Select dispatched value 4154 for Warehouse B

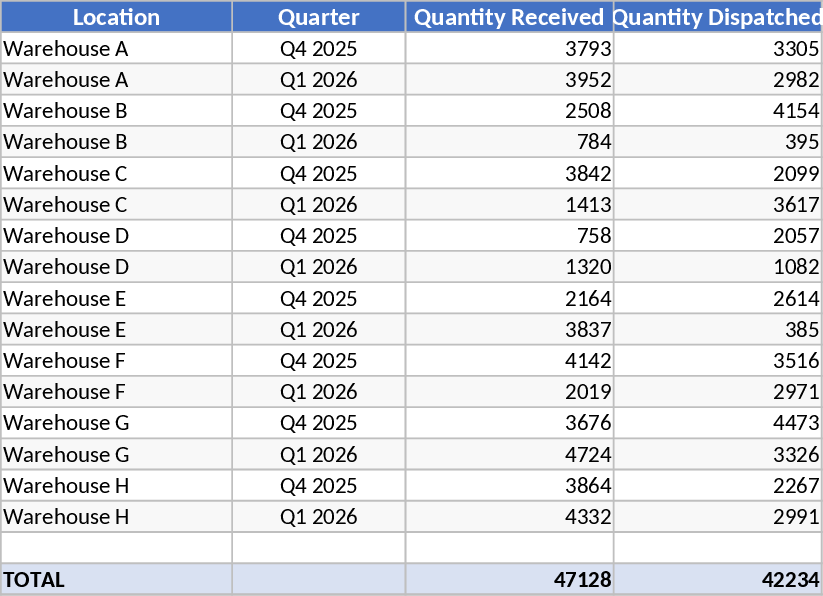click(717, 111)
